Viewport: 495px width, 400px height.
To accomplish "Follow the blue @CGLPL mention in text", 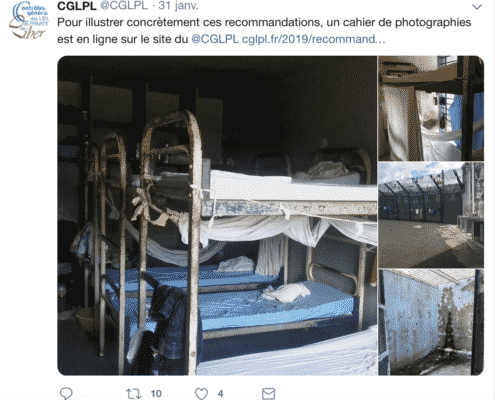I will [215, 39].
